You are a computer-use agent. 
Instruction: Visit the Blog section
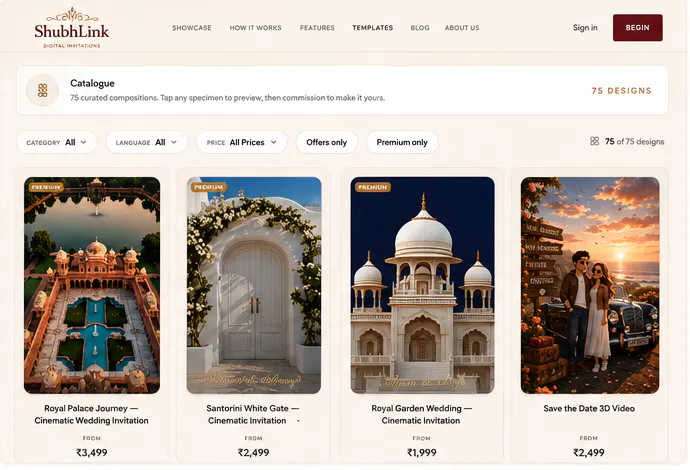[x=420, y=28]
